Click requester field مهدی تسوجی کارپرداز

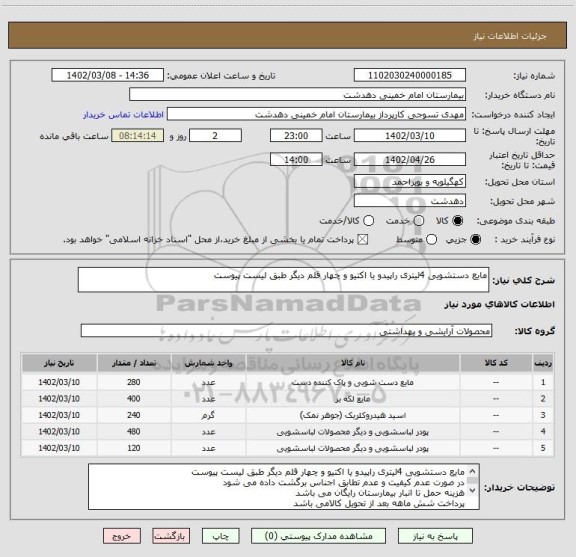tap(316, 115)
